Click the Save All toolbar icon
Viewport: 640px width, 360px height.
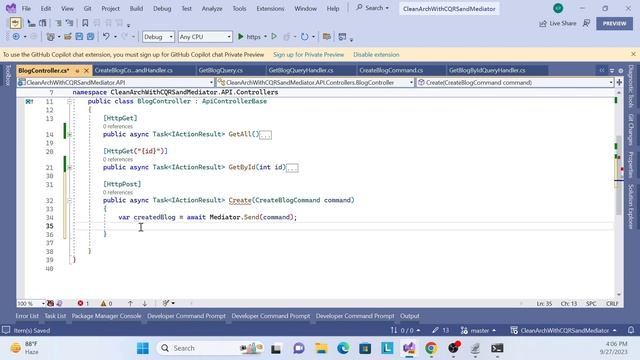(x=90, y=37)
